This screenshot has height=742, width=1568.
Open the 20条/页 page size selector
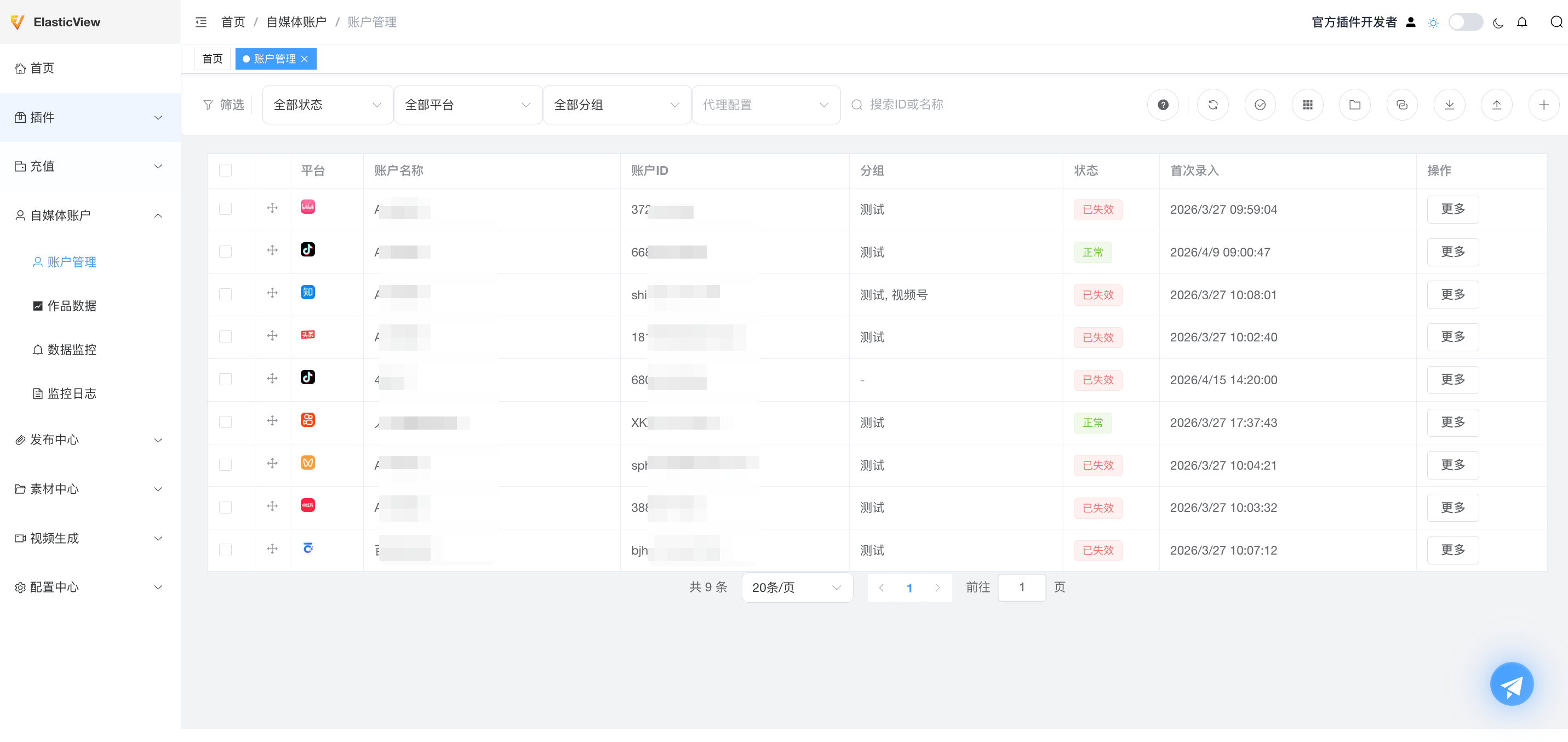coord(796,587)
